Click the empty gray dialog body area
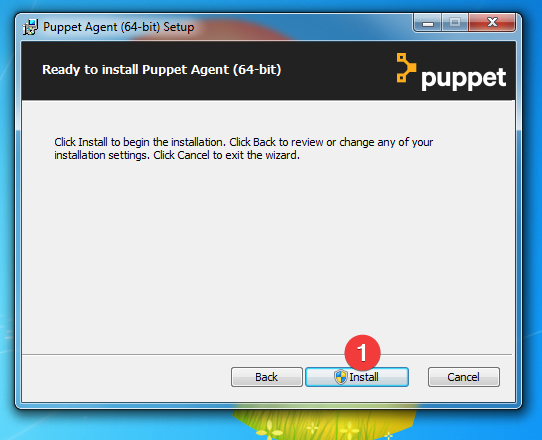Image resolution: width=542 pixels, height=440 pixels. tap(268, 256)
